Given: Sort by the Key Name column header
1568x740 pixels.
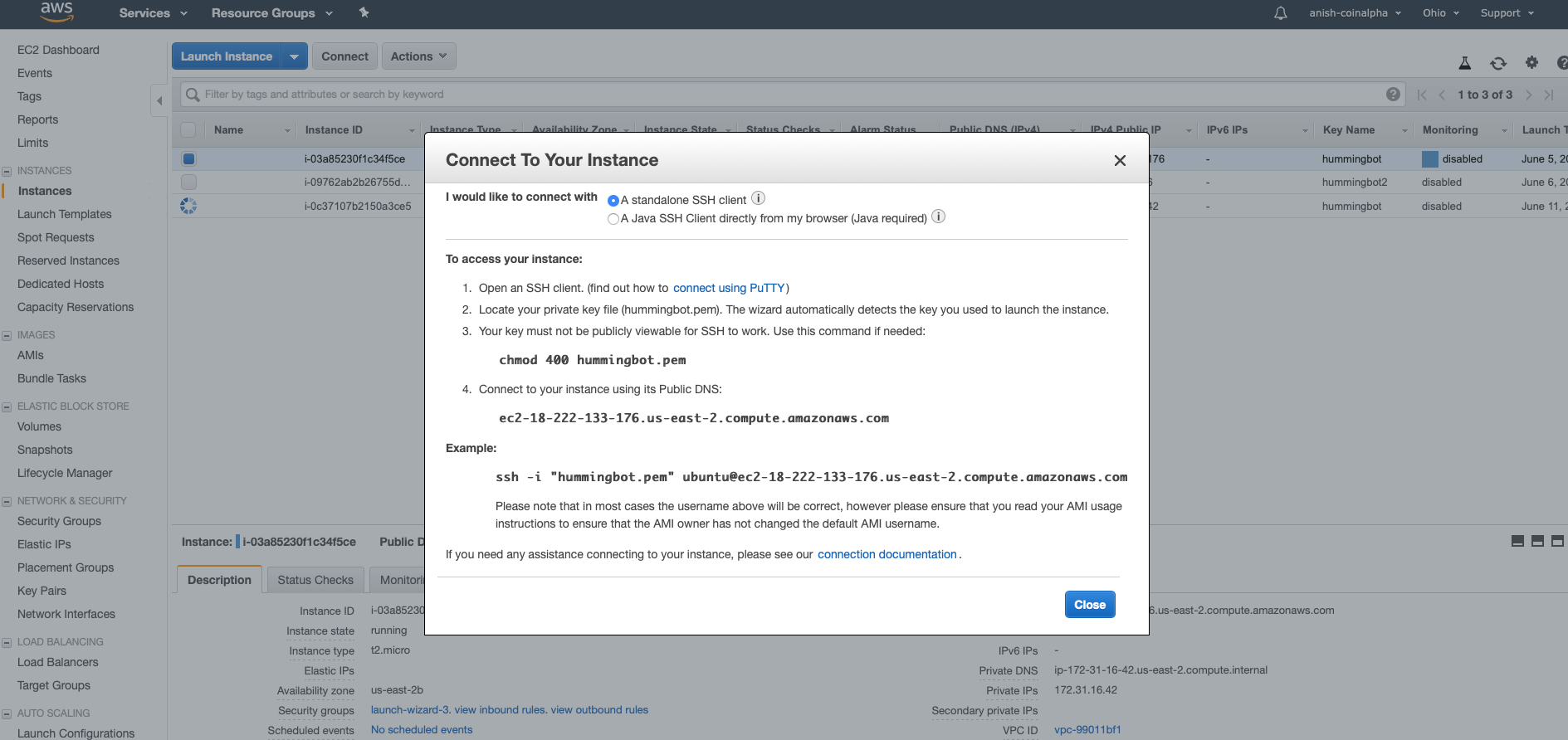Looking at the screenshot, I should tap(1365, 130).
